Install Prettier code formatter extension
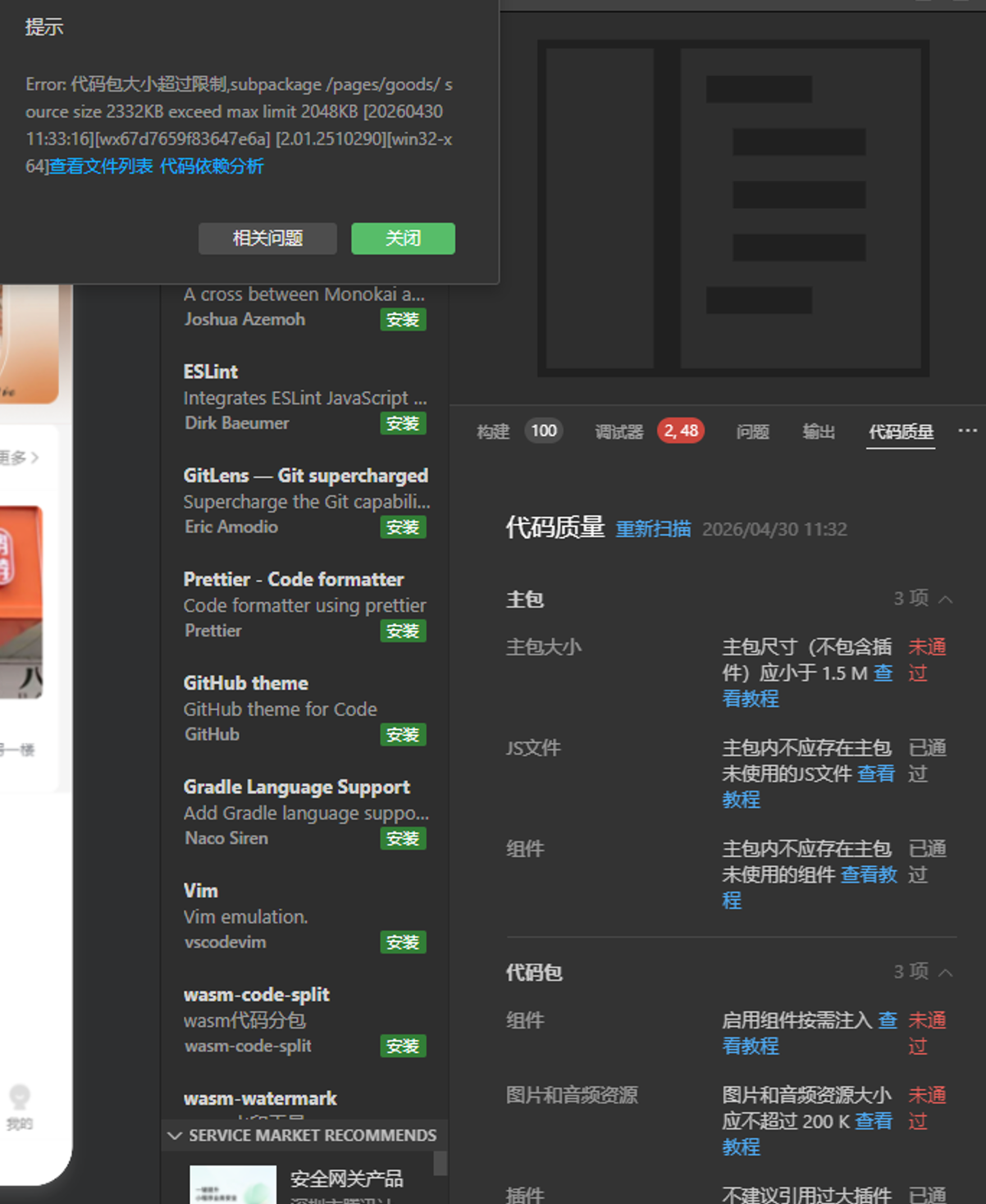986x1204 pixels. [x=403, y=631]
